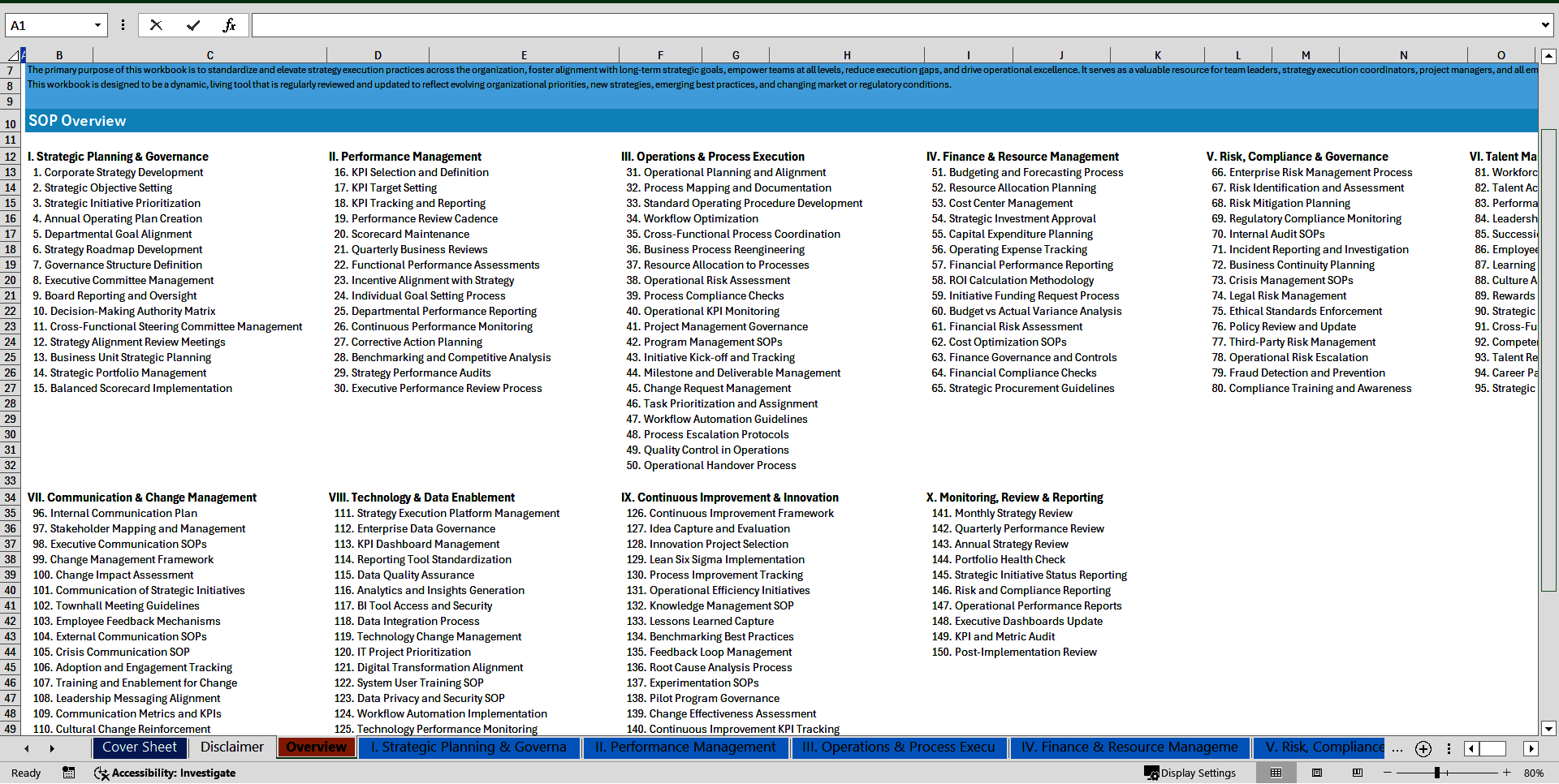Click the previous sheet navigation arrow
This screenshot has width=1559, height=784.
tap(27, 748)
